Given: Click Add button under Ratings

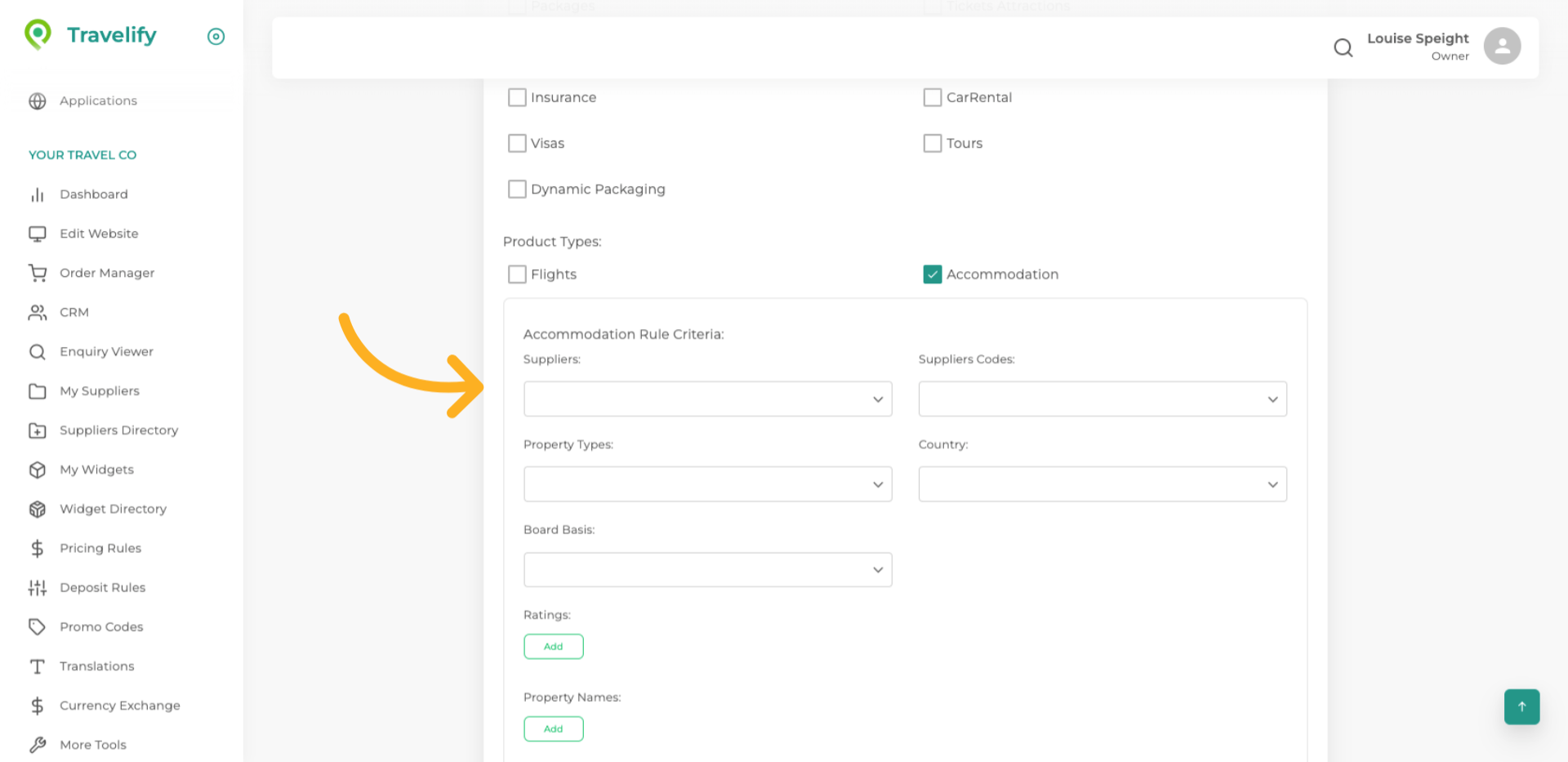Looking at the screenshot, I should [x=553, y=647].
